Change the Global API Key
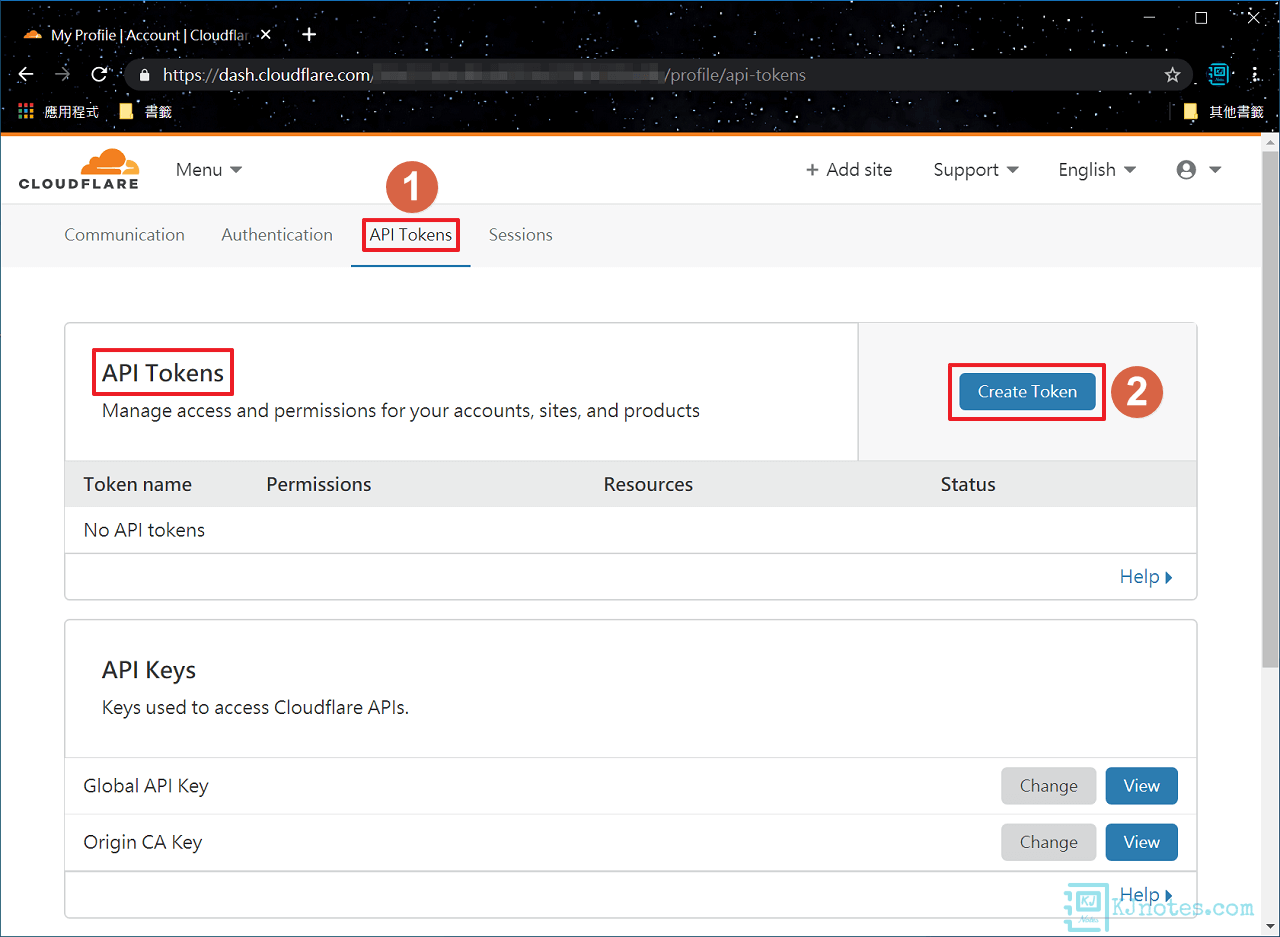This screenshot has width=1280, height=937. [1048, 786]
